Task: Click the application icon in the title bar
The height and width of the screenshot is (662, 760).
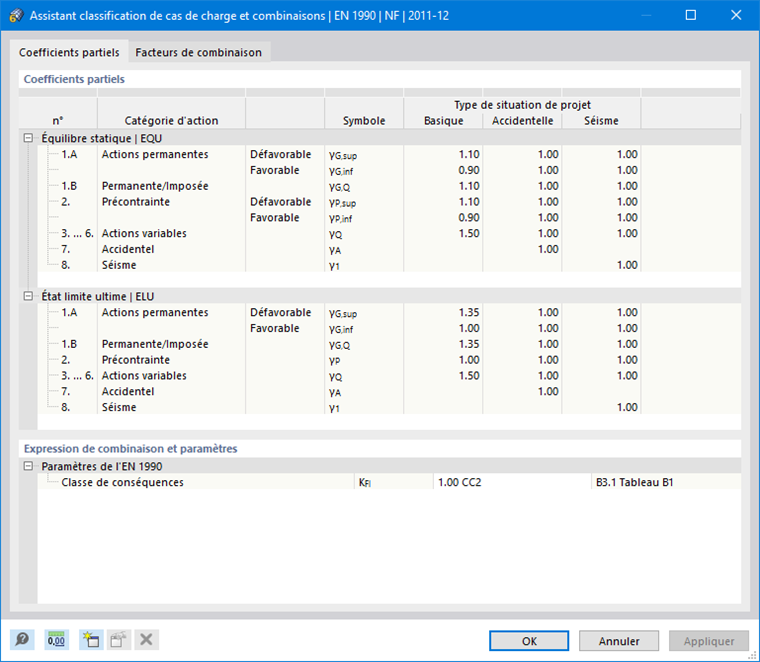Action: (16, 15)
